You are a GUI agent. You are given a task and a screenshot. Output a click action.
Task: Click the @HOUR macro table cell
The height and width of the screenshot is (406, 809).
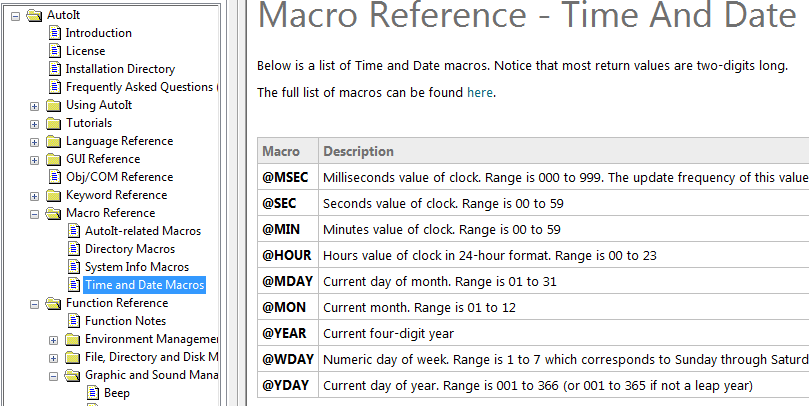click(x=286, y=255)
